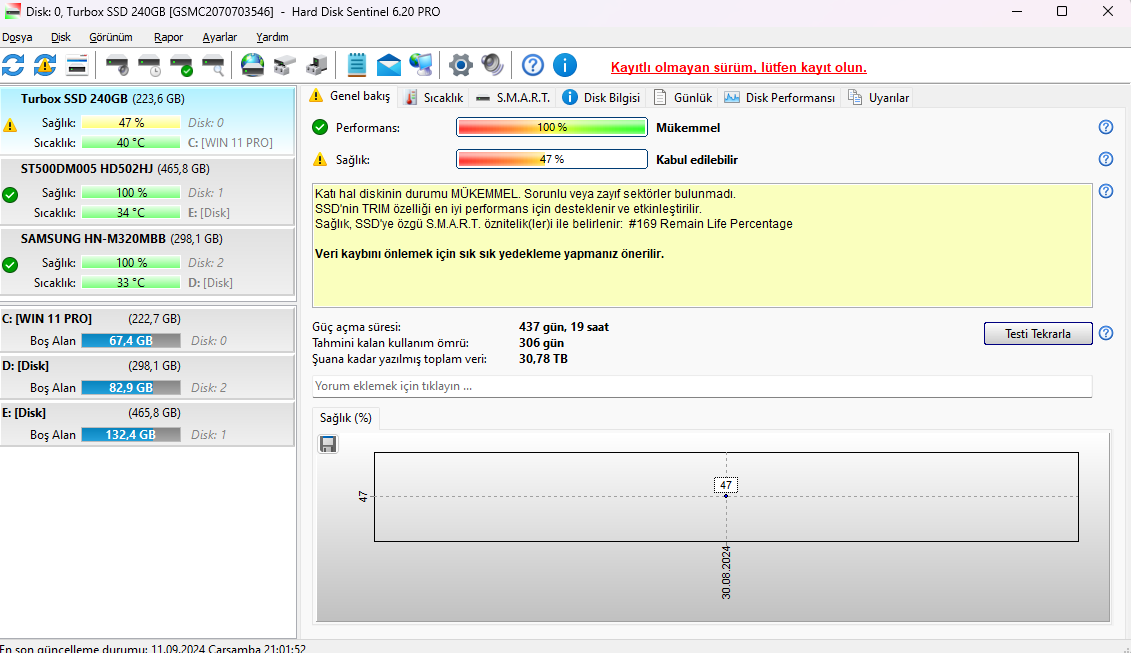Image resolution: width=1131 pixels, height=653 pixels.
Task: Click the '306 gün' remaining lifetime value
Action: [x=541, y=343]
